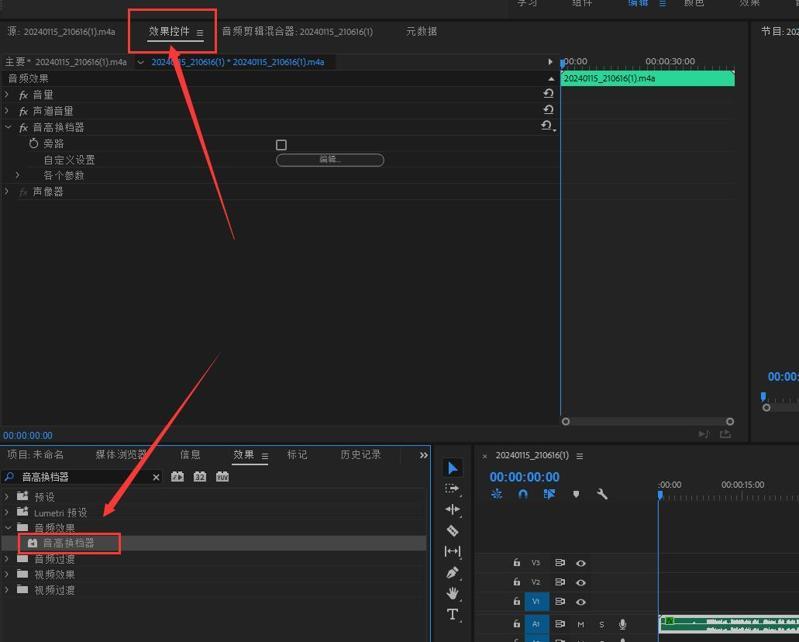Toggle nest insert mode icon in timeline
This screenshot has width=799, height=642.
click(496, 494)
